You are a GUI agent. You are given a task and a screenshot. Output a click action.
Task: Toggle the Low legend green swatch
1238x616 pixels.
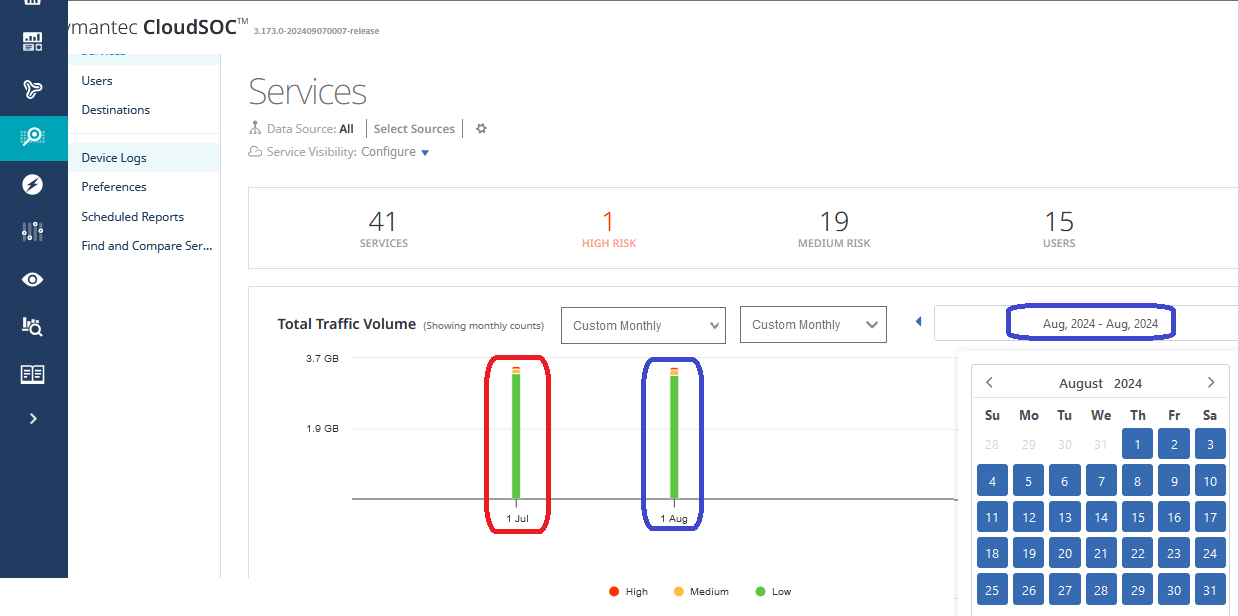(x=761, y=592)
